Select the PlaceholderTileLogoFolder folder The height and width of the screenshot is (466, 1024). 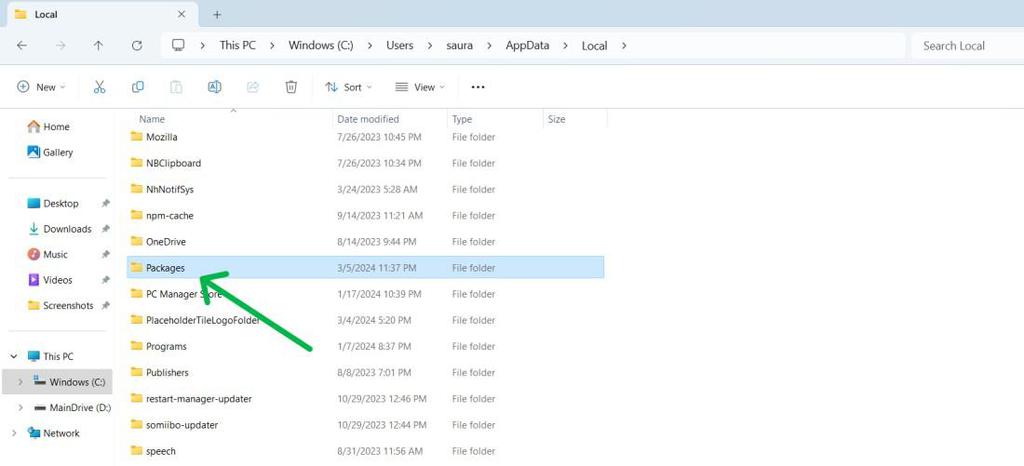pos(366,320)
